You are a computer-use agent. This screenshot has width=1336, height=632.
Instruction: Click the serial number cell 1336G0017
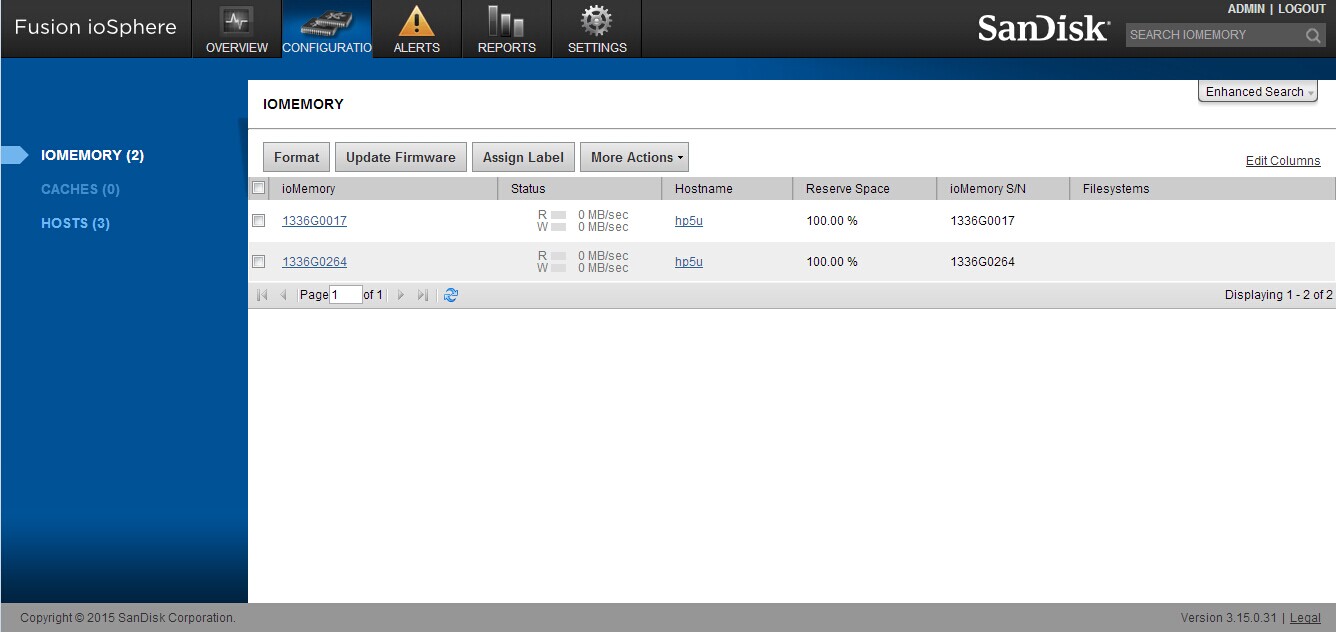coord(982,221)
